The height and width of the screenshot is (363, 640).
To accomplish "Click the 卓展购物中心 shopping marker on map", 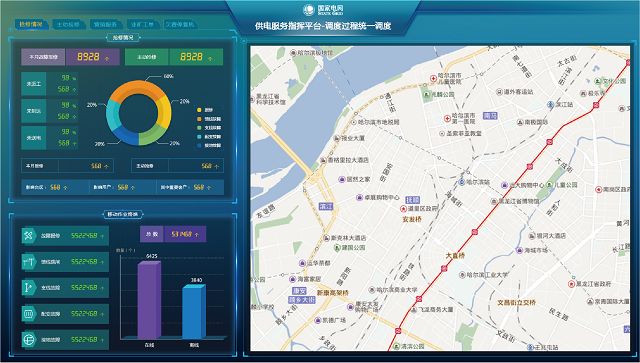I will [359, 198].
